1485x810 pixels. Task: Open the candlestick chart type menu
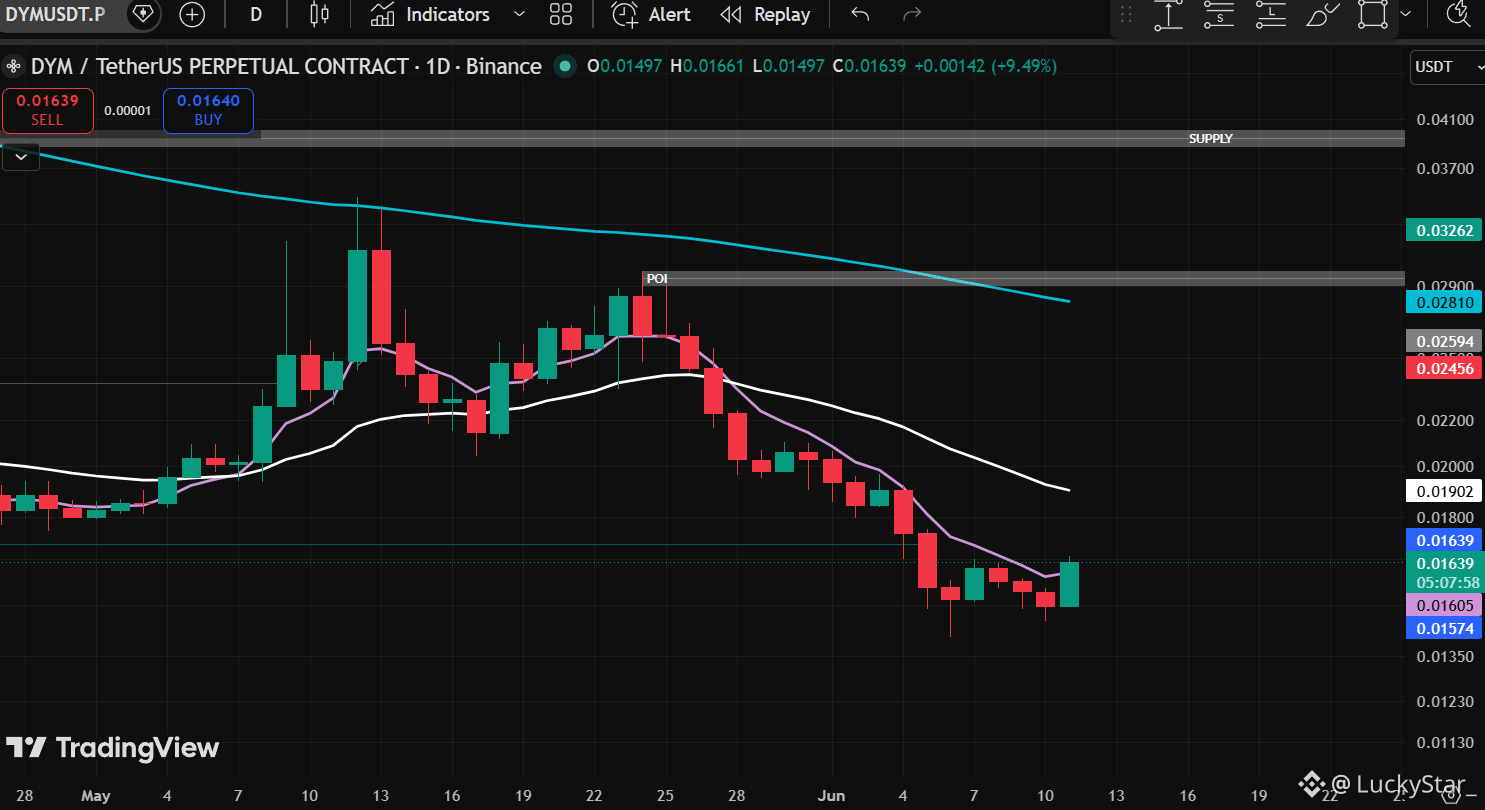(319, 14)
